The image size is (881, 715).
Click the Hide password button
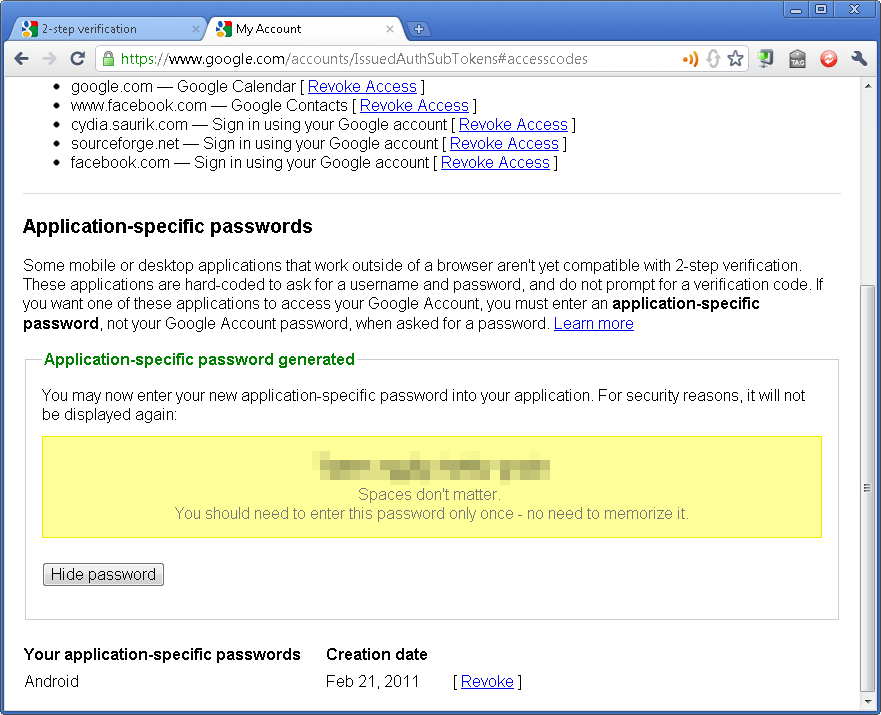click(x=103, y=575)
